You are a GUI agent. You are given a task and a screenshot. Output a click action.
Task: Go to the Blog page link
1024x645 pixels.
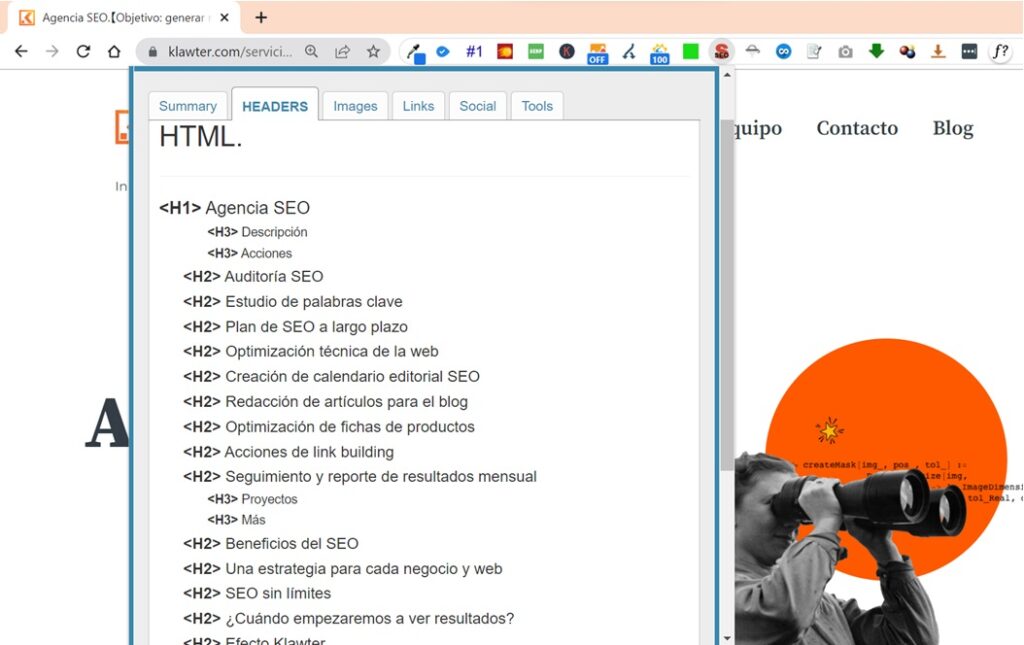(x=952, y=128)
